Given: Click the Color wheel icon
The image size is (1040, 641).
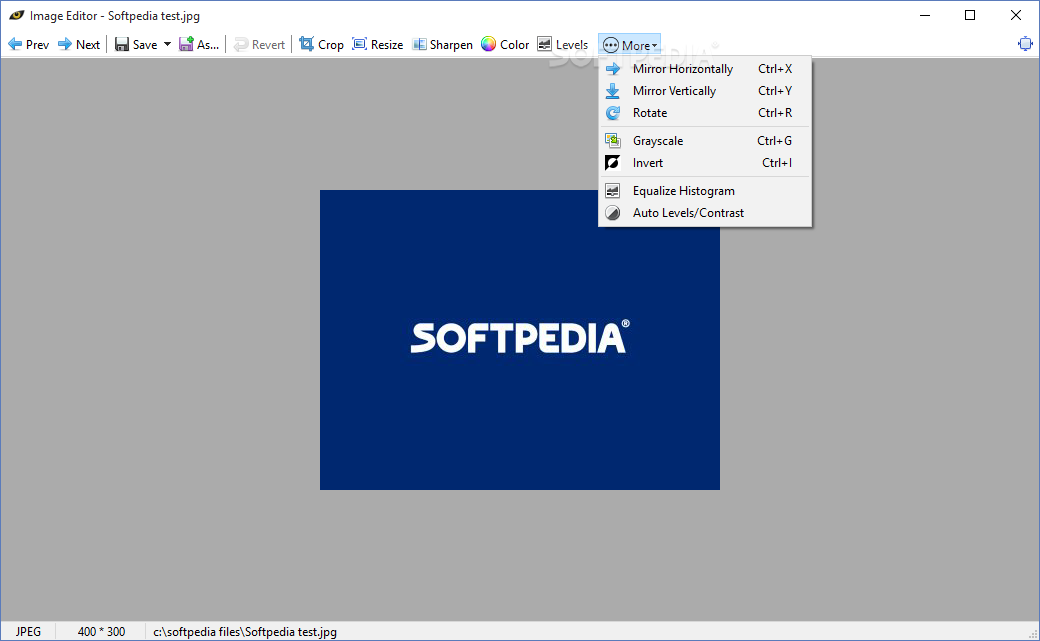Looking at the screenshot, I should (x=488, y=44).
